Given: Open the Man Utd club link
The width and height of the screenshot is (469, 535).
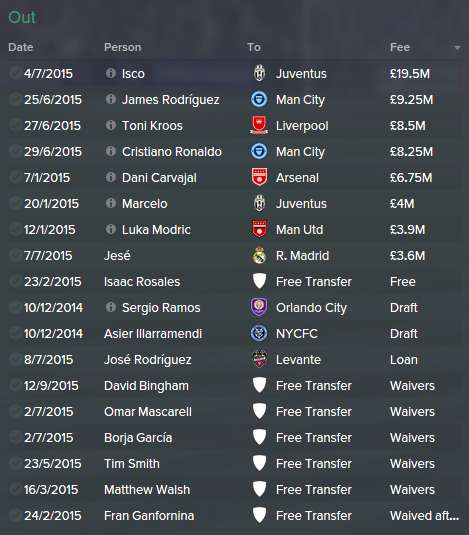Looking at the screenshot, I should (x=299, y=230).
